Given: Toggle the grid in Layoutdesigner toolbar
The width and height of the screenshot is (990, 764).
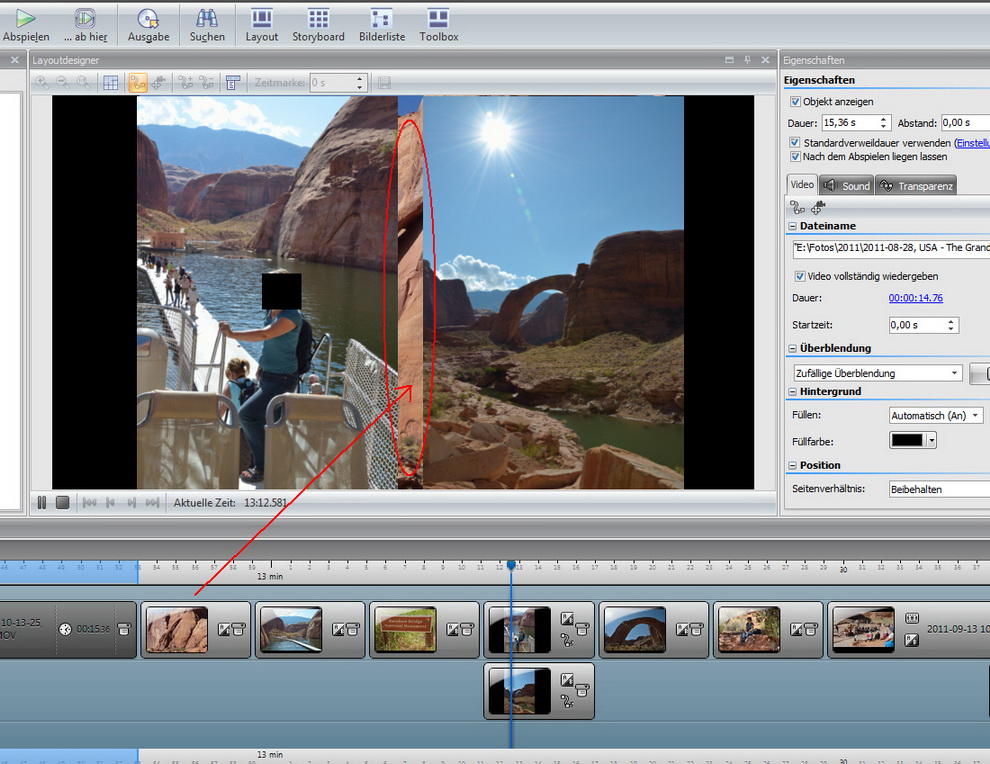Looking at the screenshot, I should pyautogui.click(x=111, y=83).
